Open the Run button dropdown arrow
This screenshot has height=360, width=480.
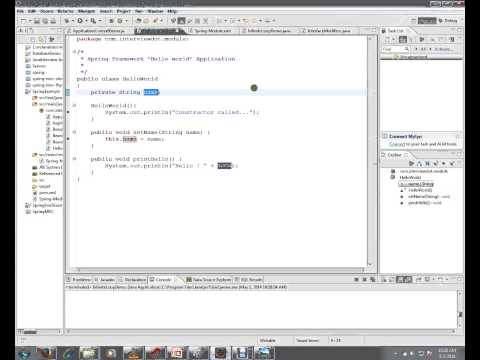click(86, 21)
